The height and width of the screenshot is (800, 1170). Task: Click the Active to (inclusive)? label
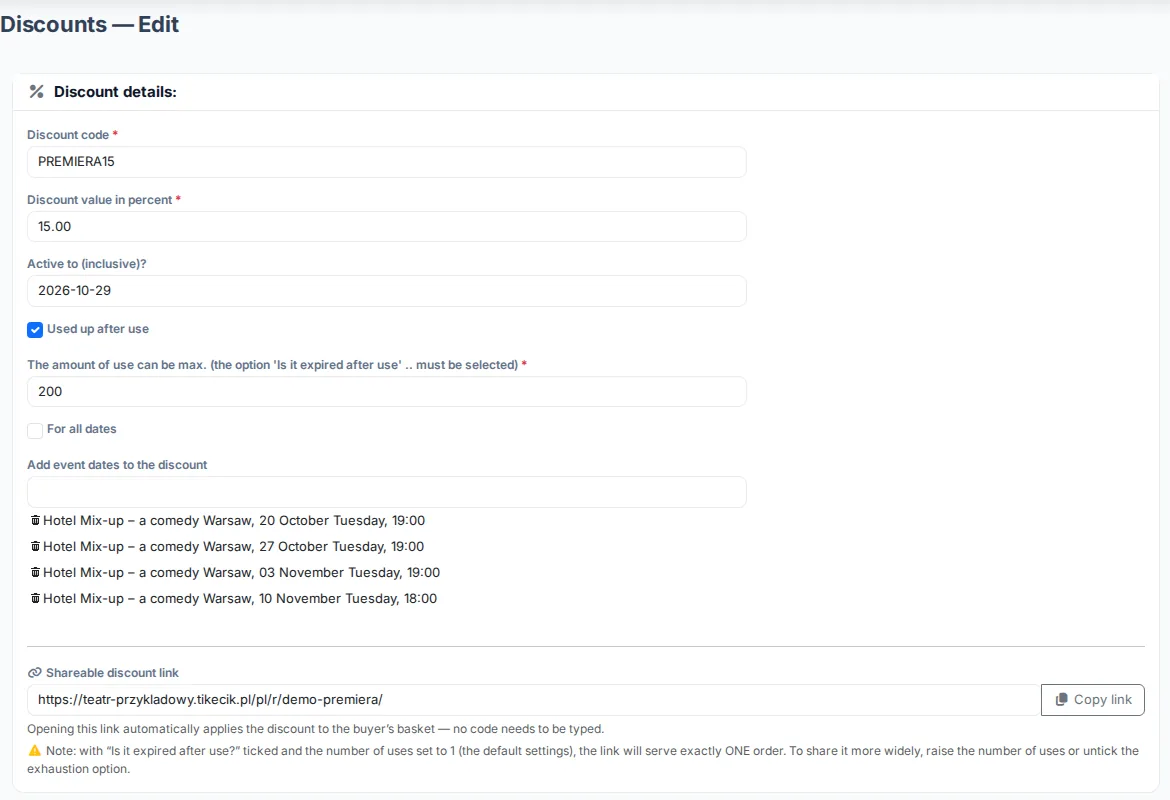(87, 264)
